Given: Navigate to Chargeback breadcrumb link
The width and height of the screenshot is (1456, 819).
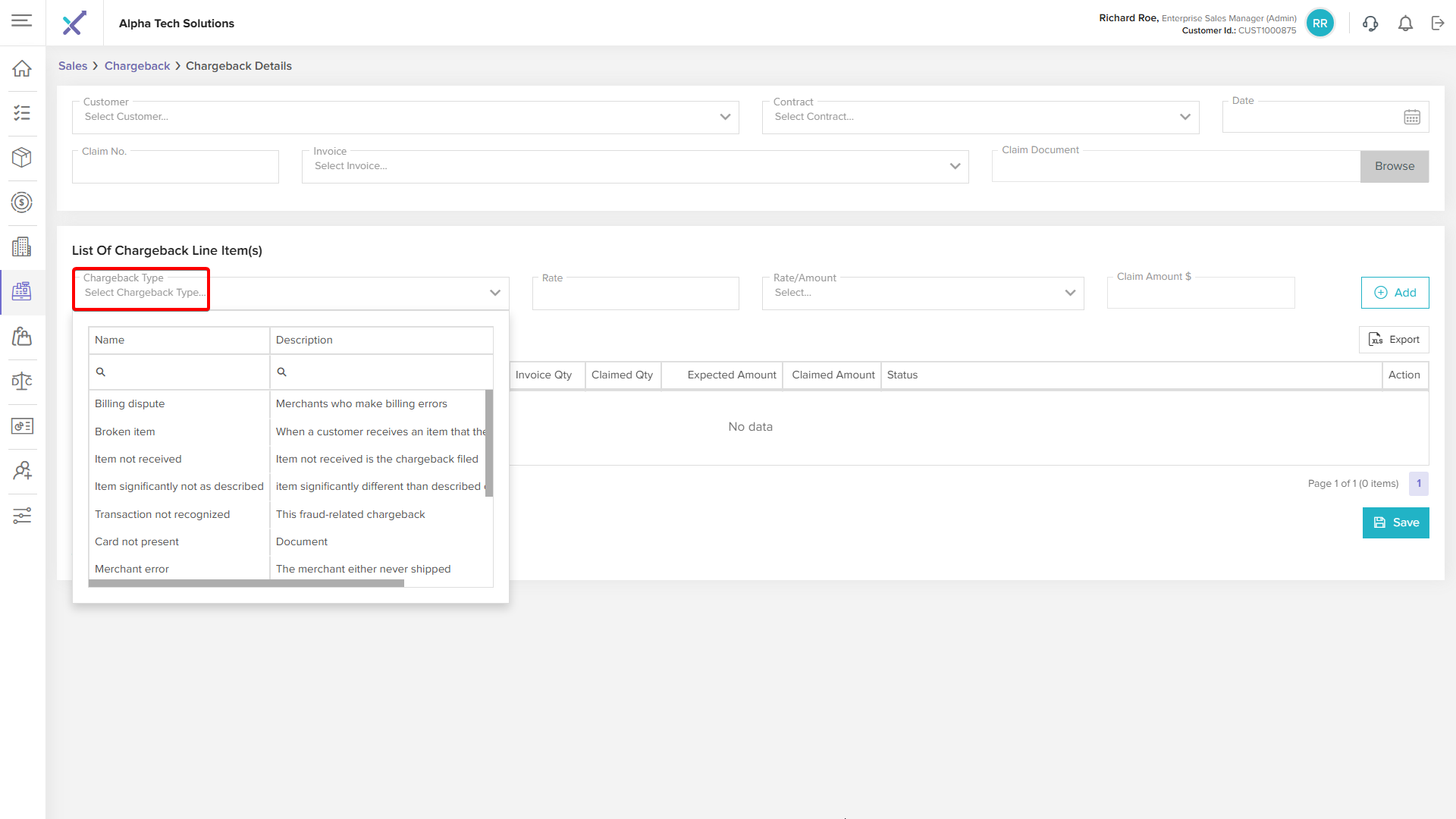Looking at the screenshot, I should 137,66.
